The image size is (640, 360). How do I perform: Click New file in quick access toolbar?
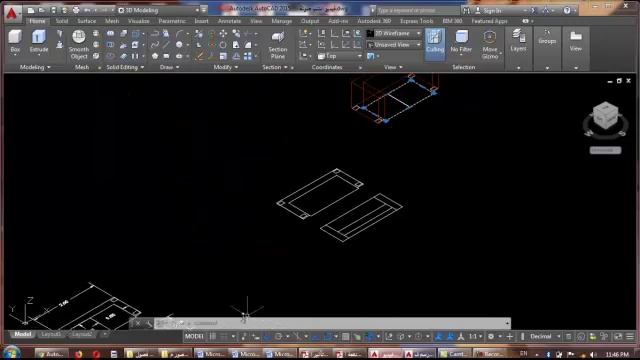[31, 10]
